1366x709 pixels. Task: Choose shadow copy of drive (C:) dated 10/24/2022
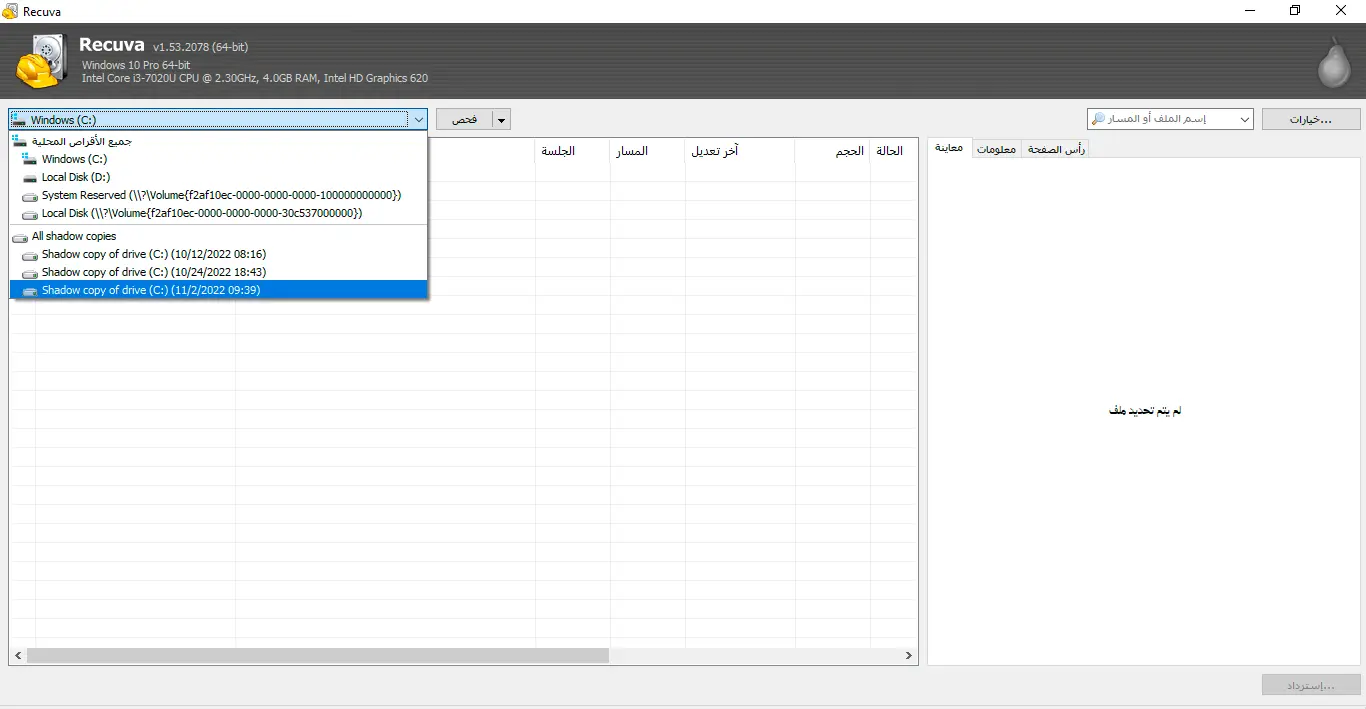(153, 272)
